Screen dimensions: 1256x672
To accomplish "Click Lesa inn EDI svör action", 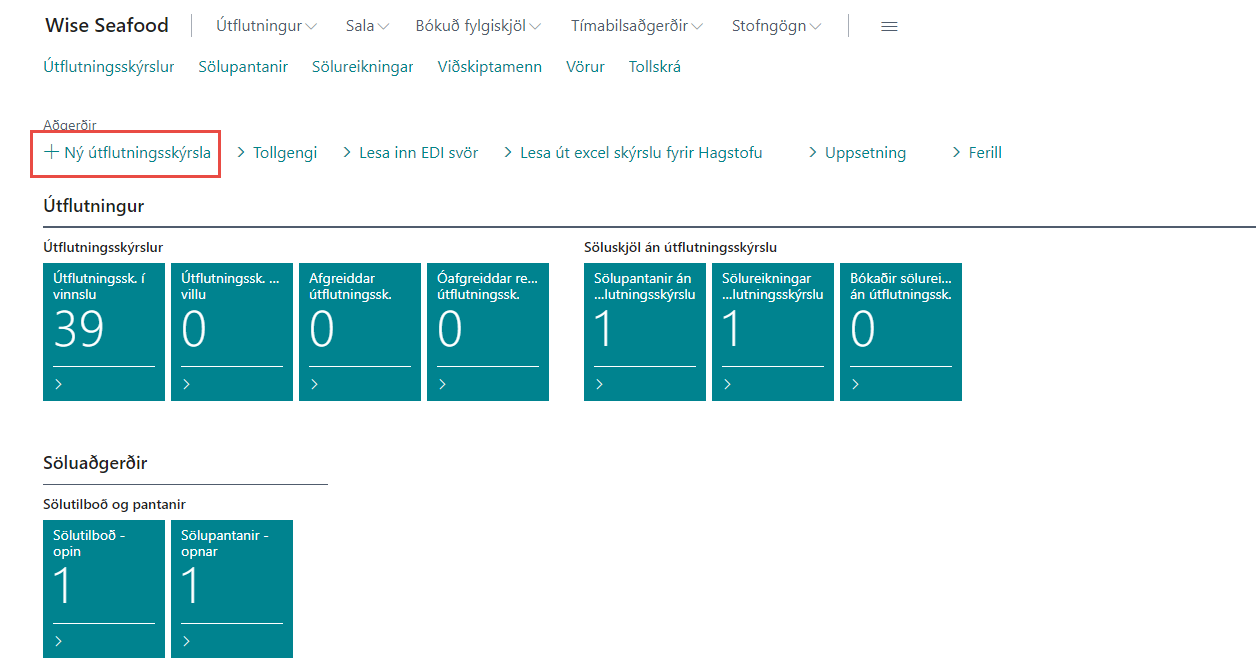I will tap(418, 153).
